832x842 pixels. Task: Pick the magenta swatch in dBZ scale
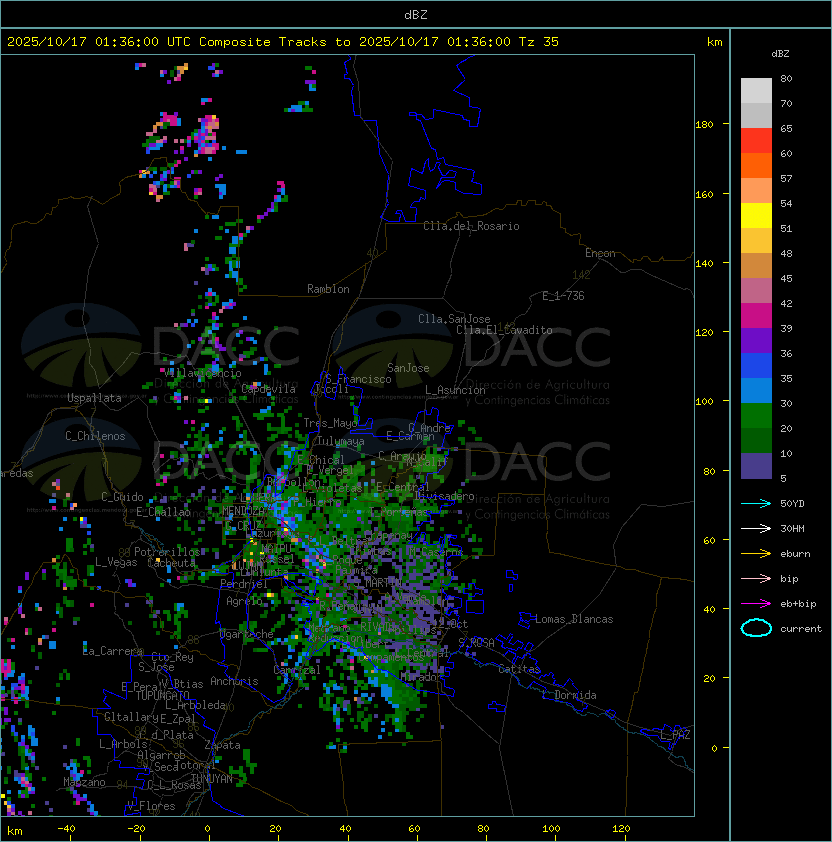click(756, 316)
